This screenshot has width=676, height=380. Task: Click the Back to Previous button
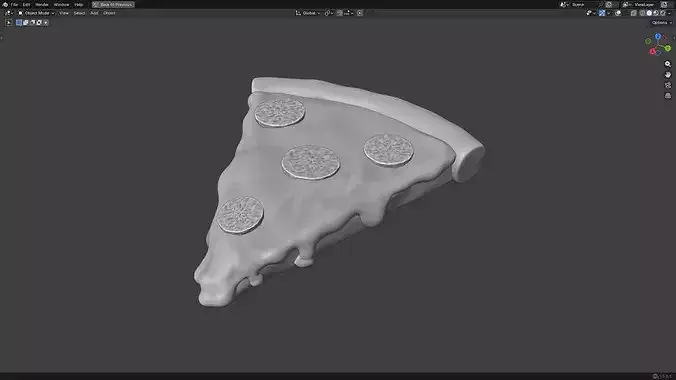(113, 4)
